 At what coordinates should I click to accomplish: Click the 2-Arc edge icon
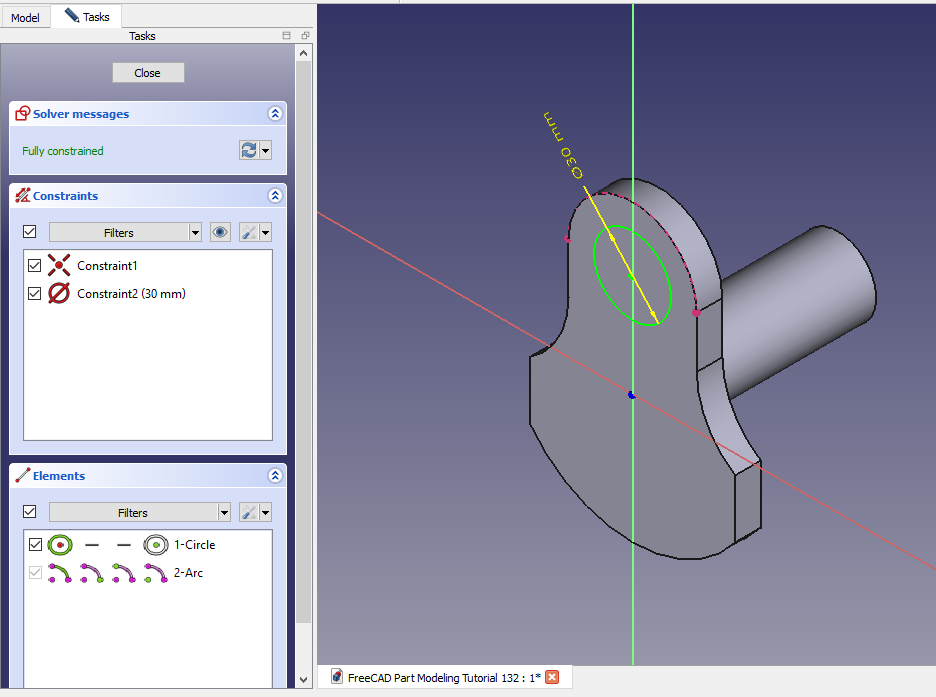click(60, 573)
